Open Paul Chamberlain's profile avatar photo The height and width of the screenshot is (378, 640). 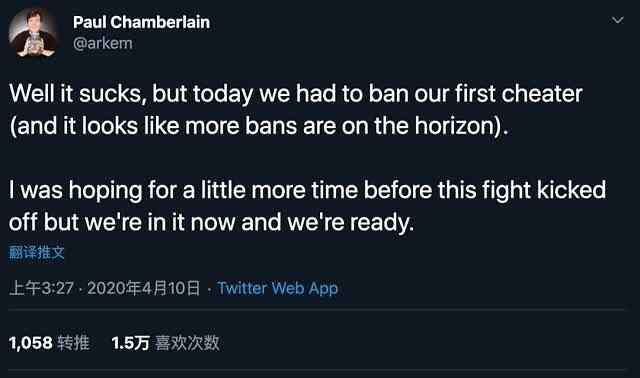pos(33,33)
